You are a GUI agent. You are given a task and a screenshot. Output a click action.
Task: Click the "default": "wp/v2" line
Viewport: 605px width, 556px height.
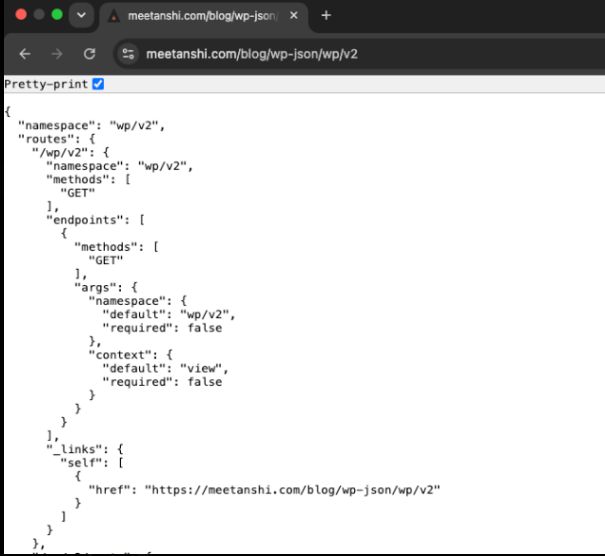pos(169,314)
